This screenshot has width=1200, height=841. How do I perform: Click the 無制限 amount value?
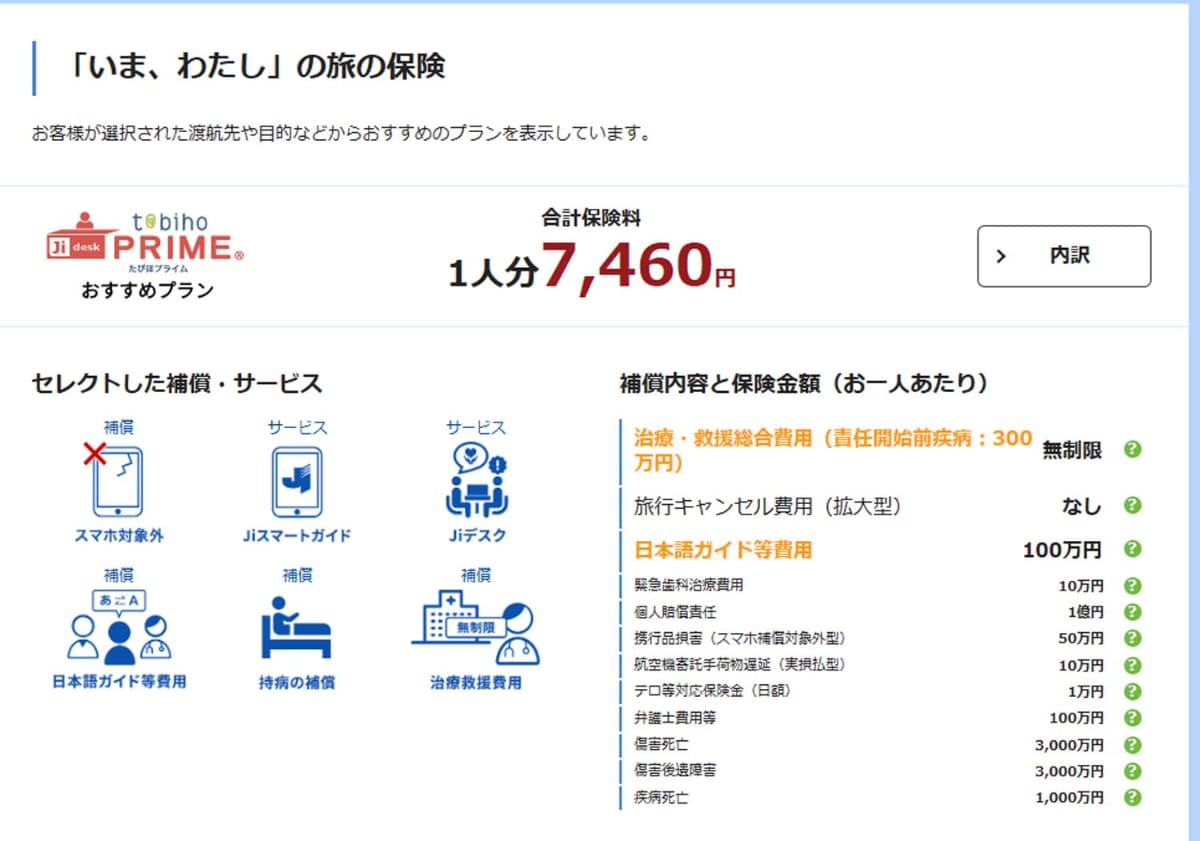1072,450
